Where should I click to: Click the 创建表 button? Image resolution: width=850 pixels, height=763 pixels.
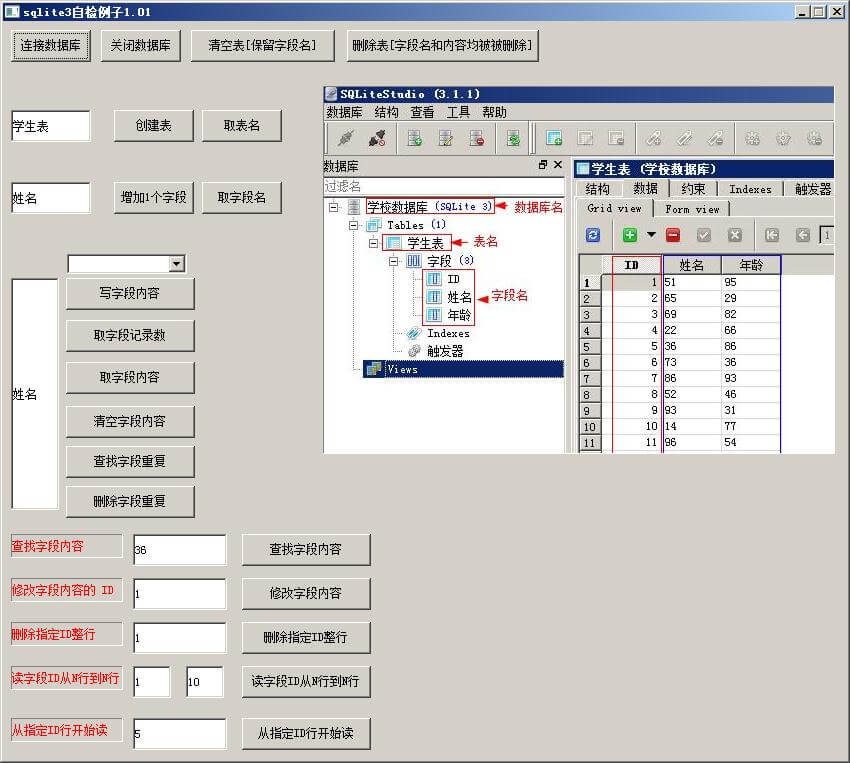[x=153, y=125]
